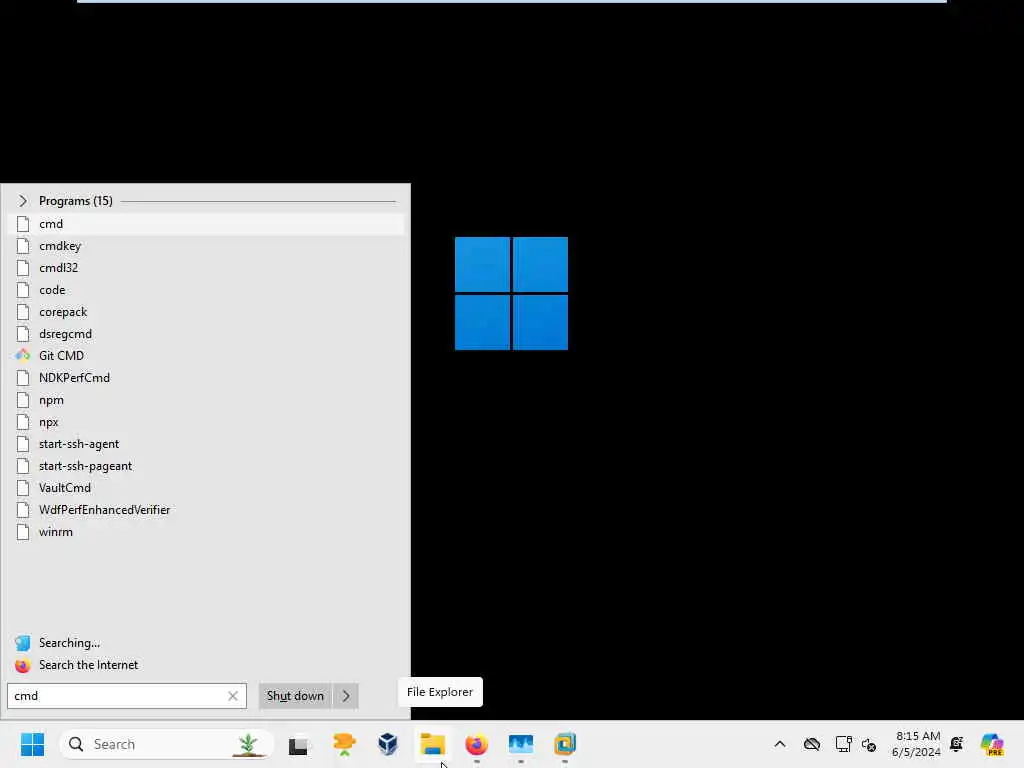Screen dimensions: 1024x768
Task: Click the file icon beside dsregcmd
Action: pyautogui.click(x=23, y=334)
